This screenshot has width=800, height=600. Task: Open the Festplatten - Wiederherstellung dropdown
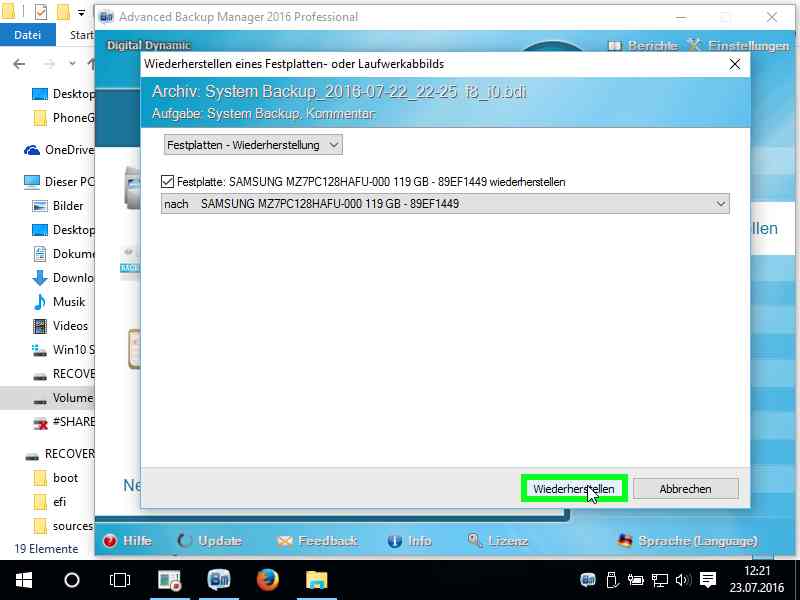point(253,145)
